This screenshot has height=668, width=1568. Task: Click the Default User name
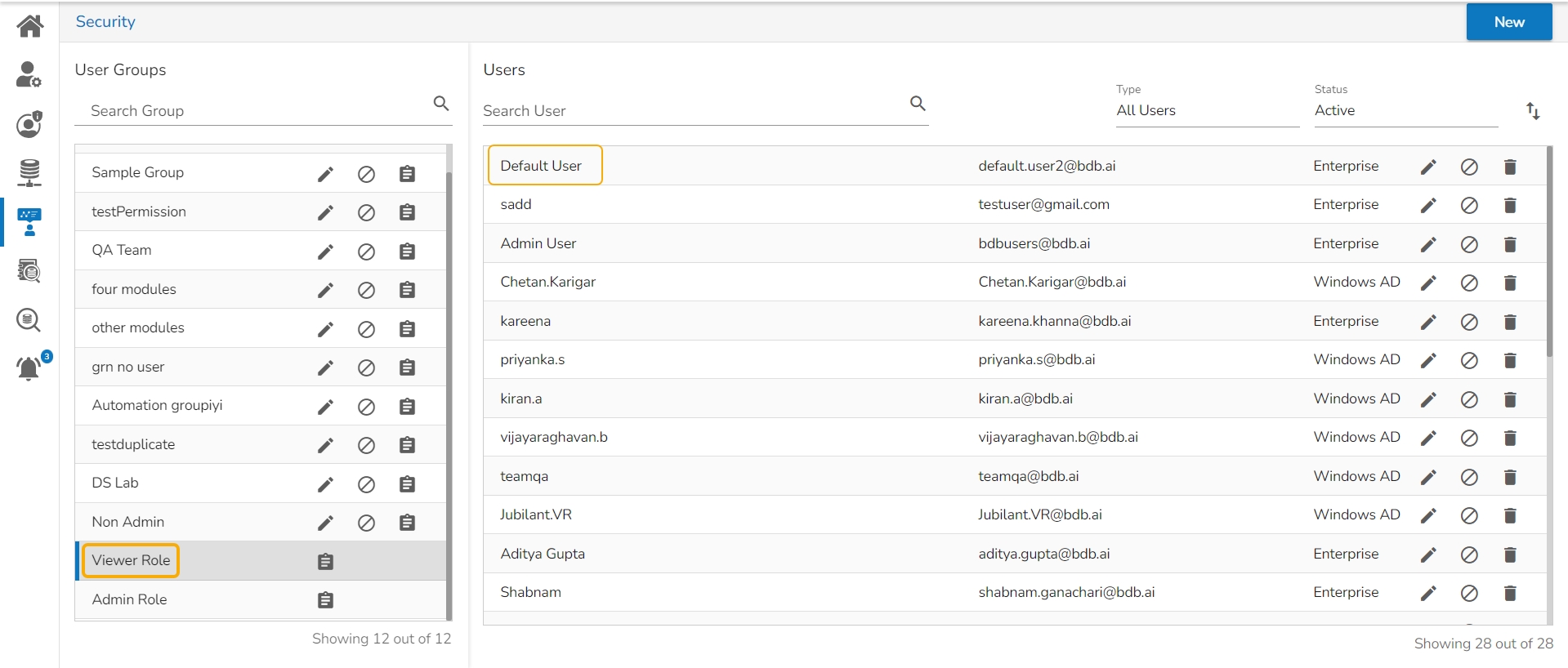(x=541, y=166)
